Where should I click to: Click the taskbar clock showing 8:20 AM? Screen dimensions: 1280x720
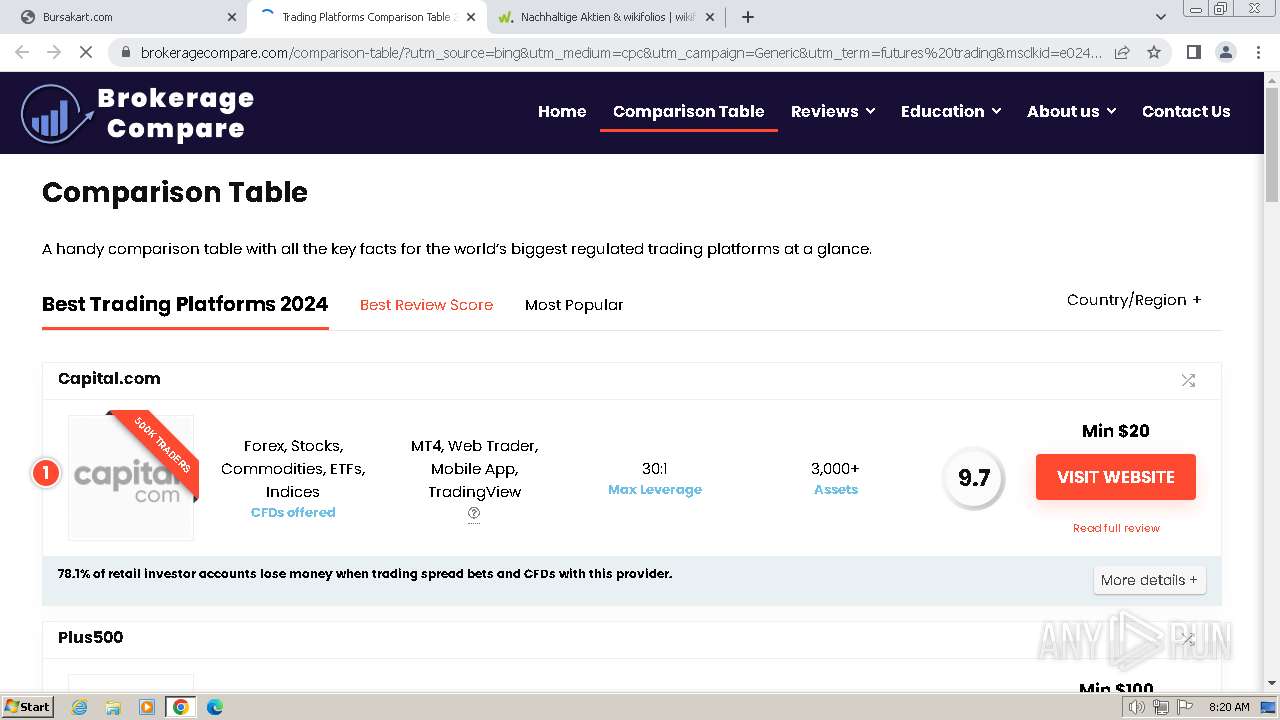[1229, 707]
